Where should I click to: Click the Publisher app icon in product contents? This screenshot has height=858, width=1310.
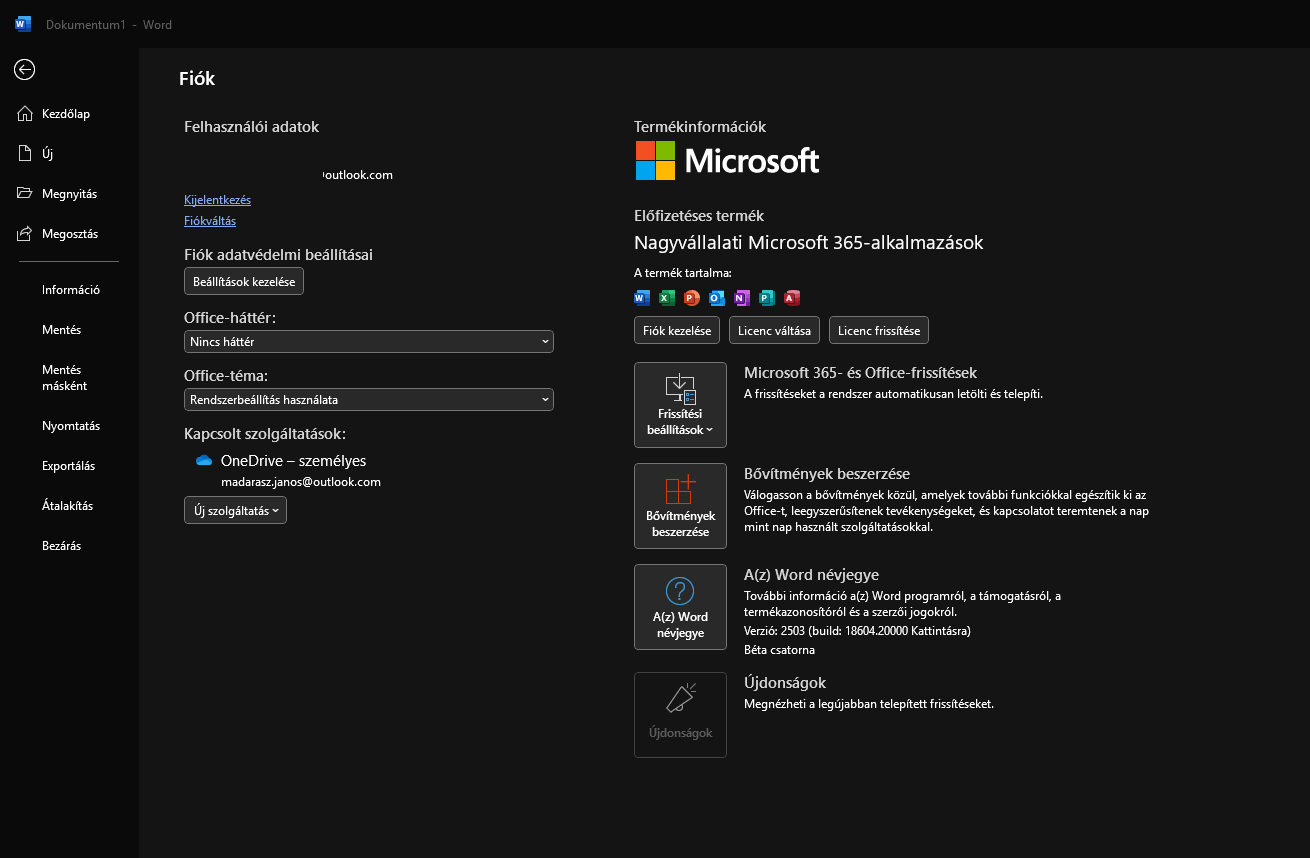point(767,297)
